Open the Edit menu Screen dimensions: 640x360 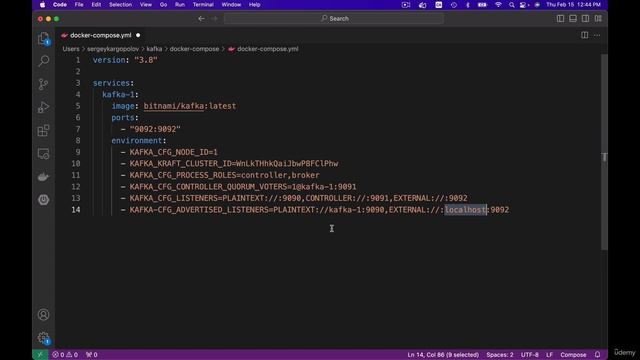[x=96, y=4]
